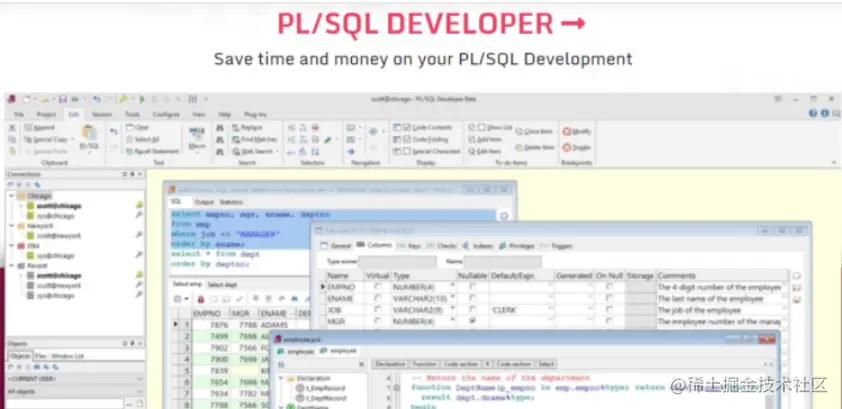The width and height of the screenshot is (842, 409).
Task: Switch to Statistics tab in SQL window
Action: click(231, 202)
